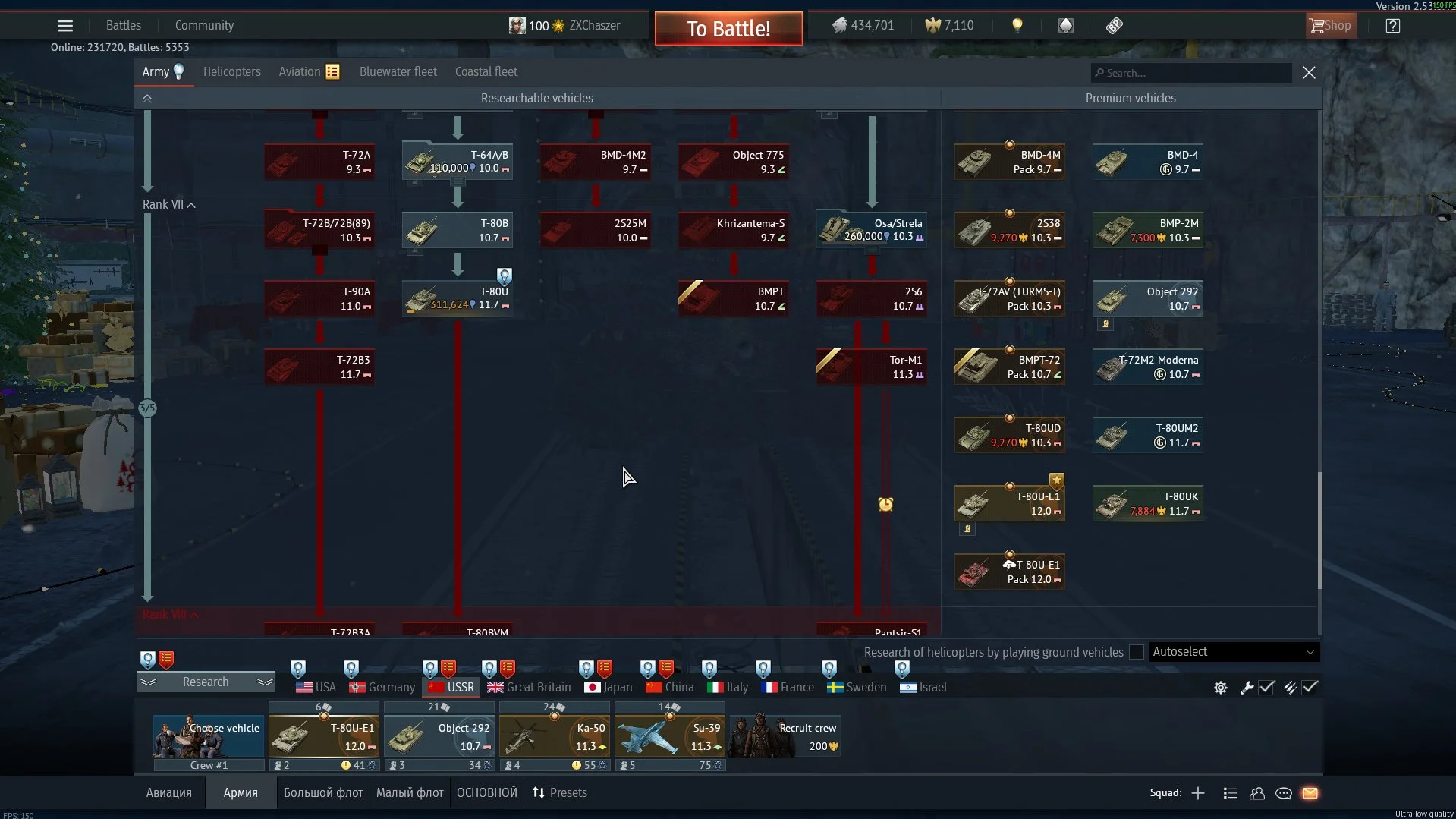Open the Community menu
This screenshot has height=819, width=1456.
(x=204, y=26)
